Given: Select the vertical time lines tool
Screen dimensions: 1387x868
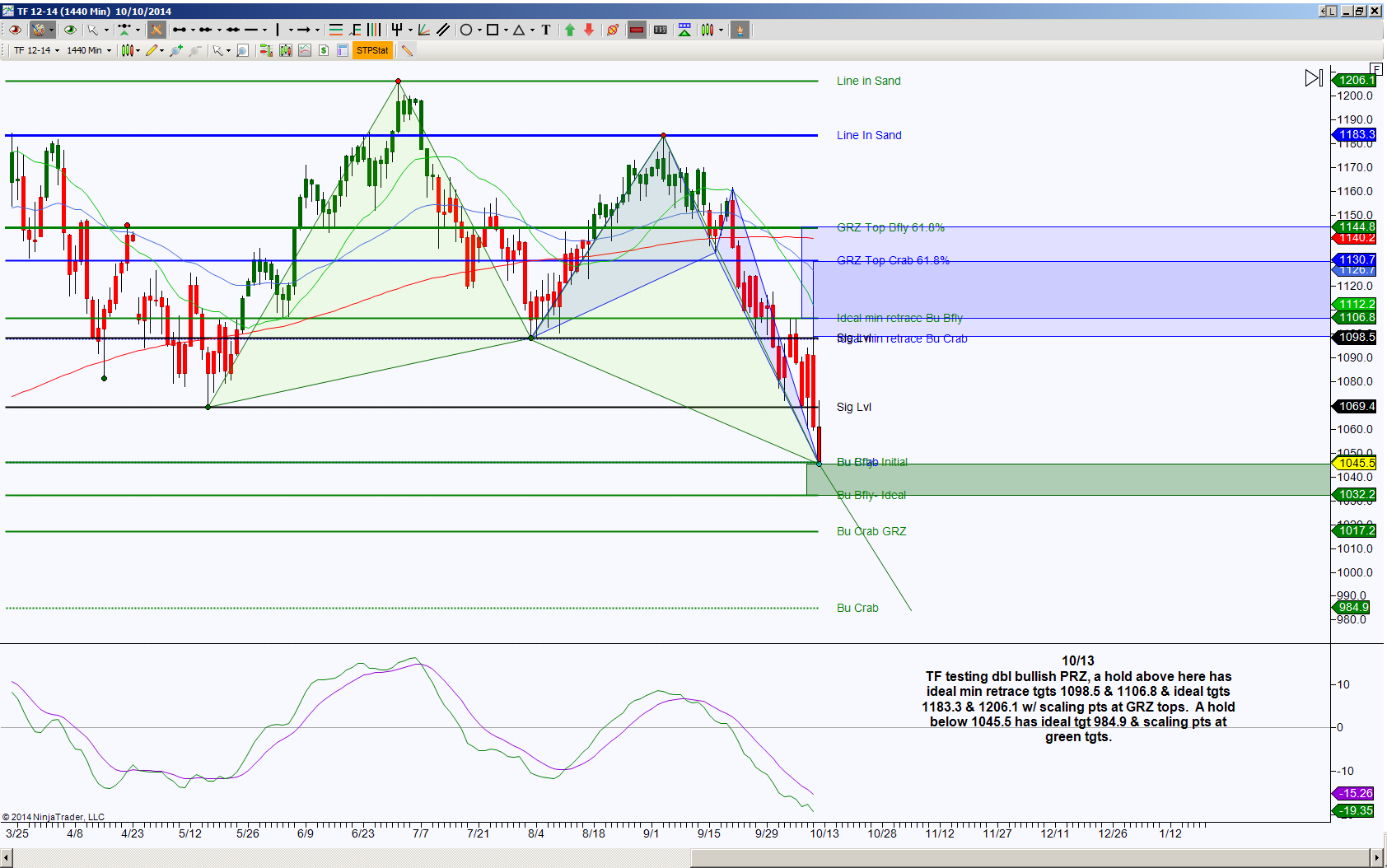Looking at the screenshot, I should 374,30.
